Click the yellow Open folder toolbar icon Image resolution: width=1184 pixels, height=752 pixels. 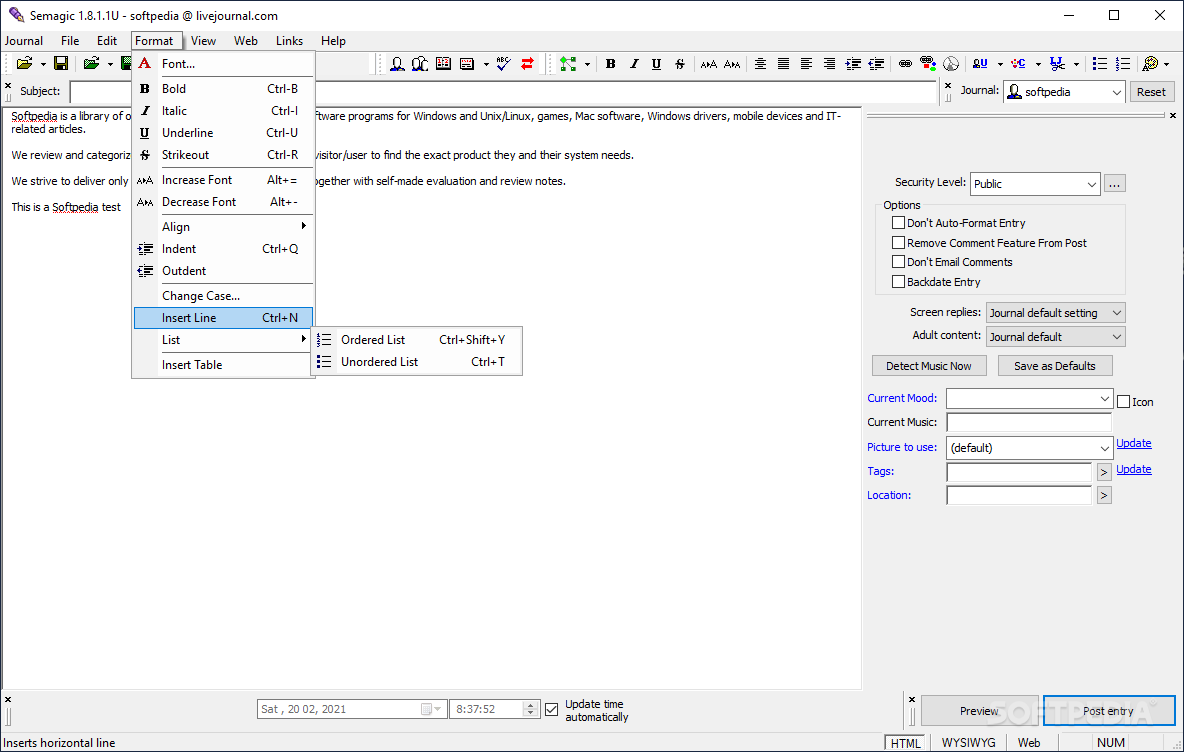[24, 64]
